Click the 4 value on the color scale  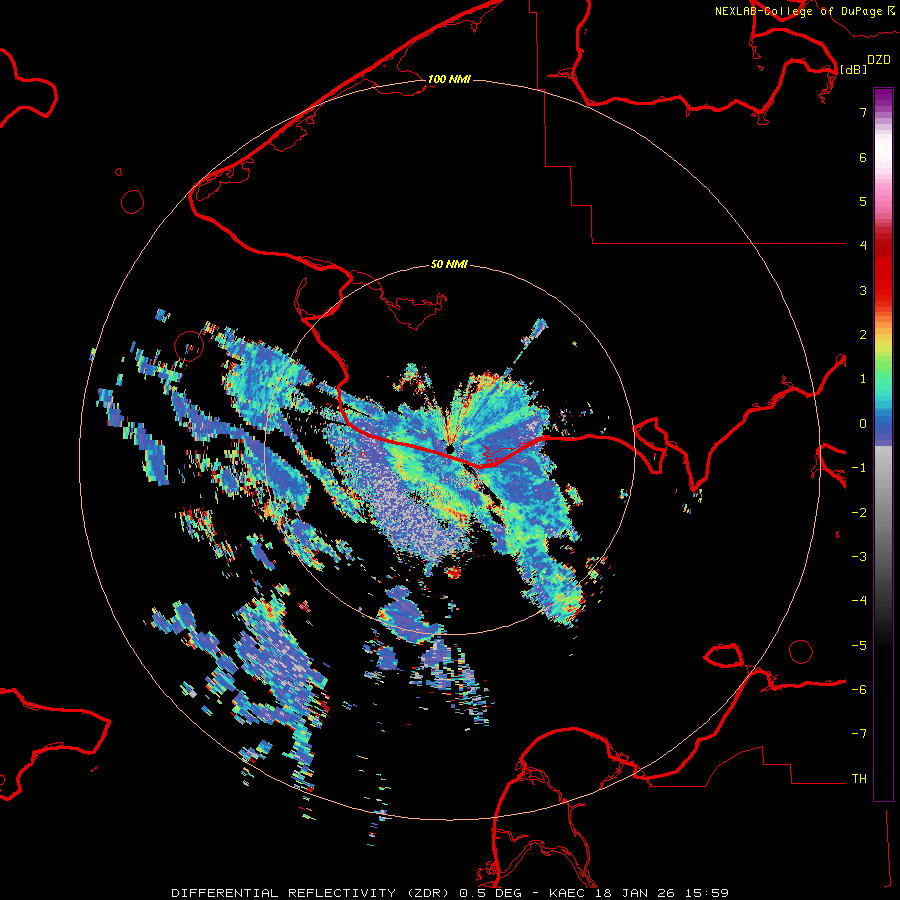click(863, 246)
